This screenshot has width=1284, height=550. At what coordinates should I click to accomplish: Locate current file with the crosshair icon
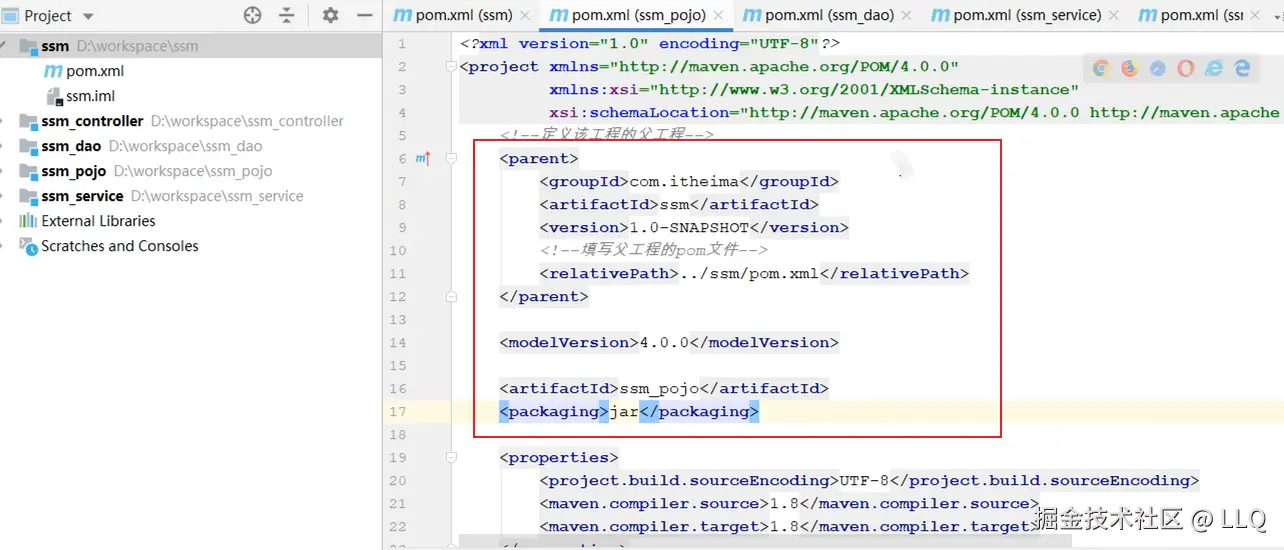tap(253, 15)
